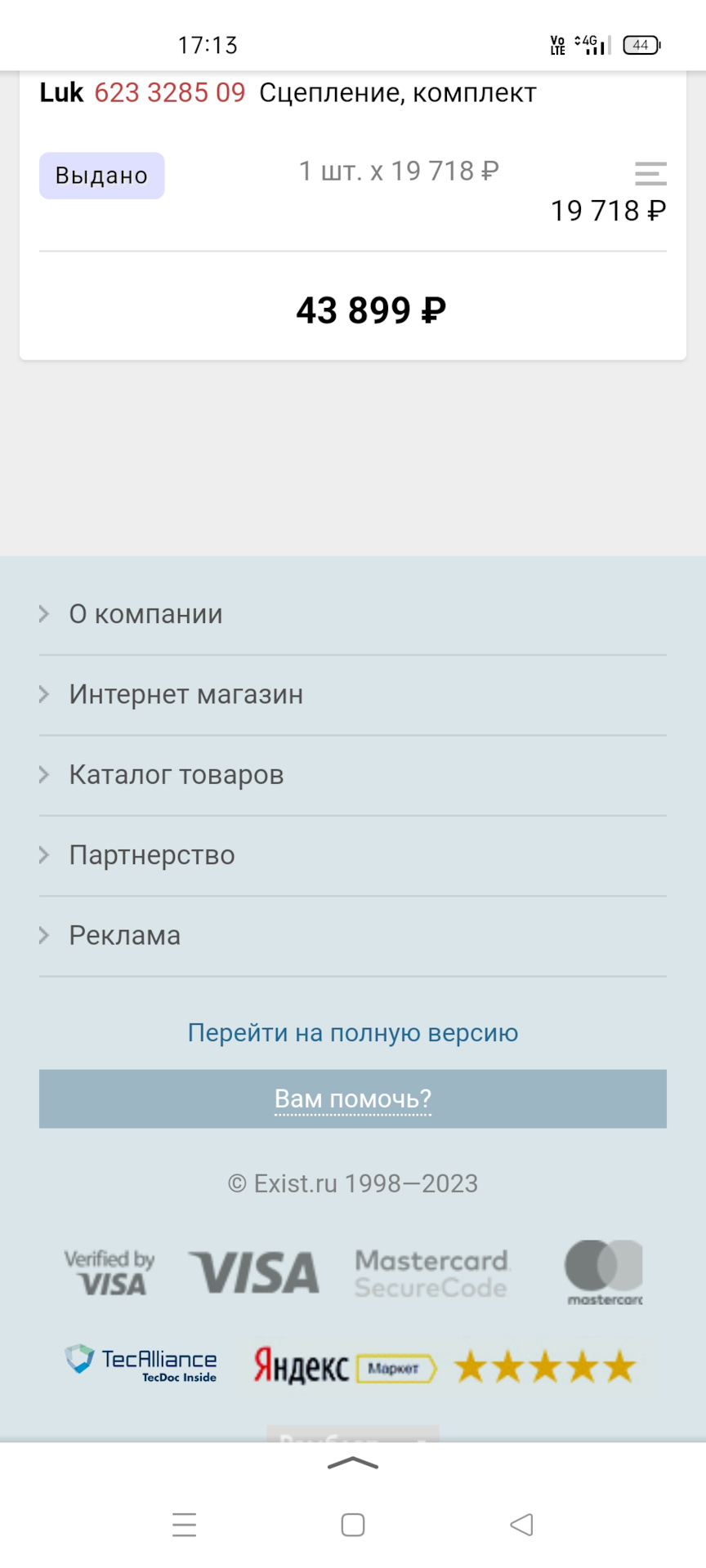Open the Android recent apps icon

click(185, 1524)
